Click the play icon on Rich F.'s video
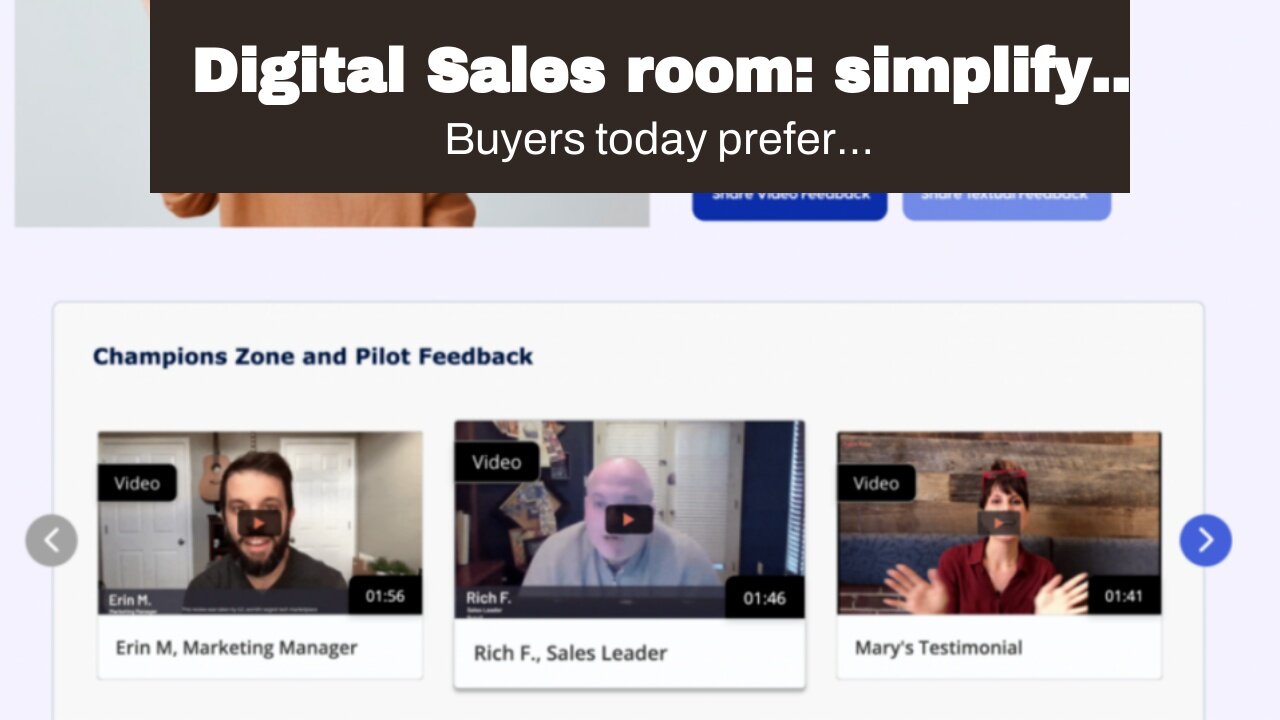 point(629,519)
